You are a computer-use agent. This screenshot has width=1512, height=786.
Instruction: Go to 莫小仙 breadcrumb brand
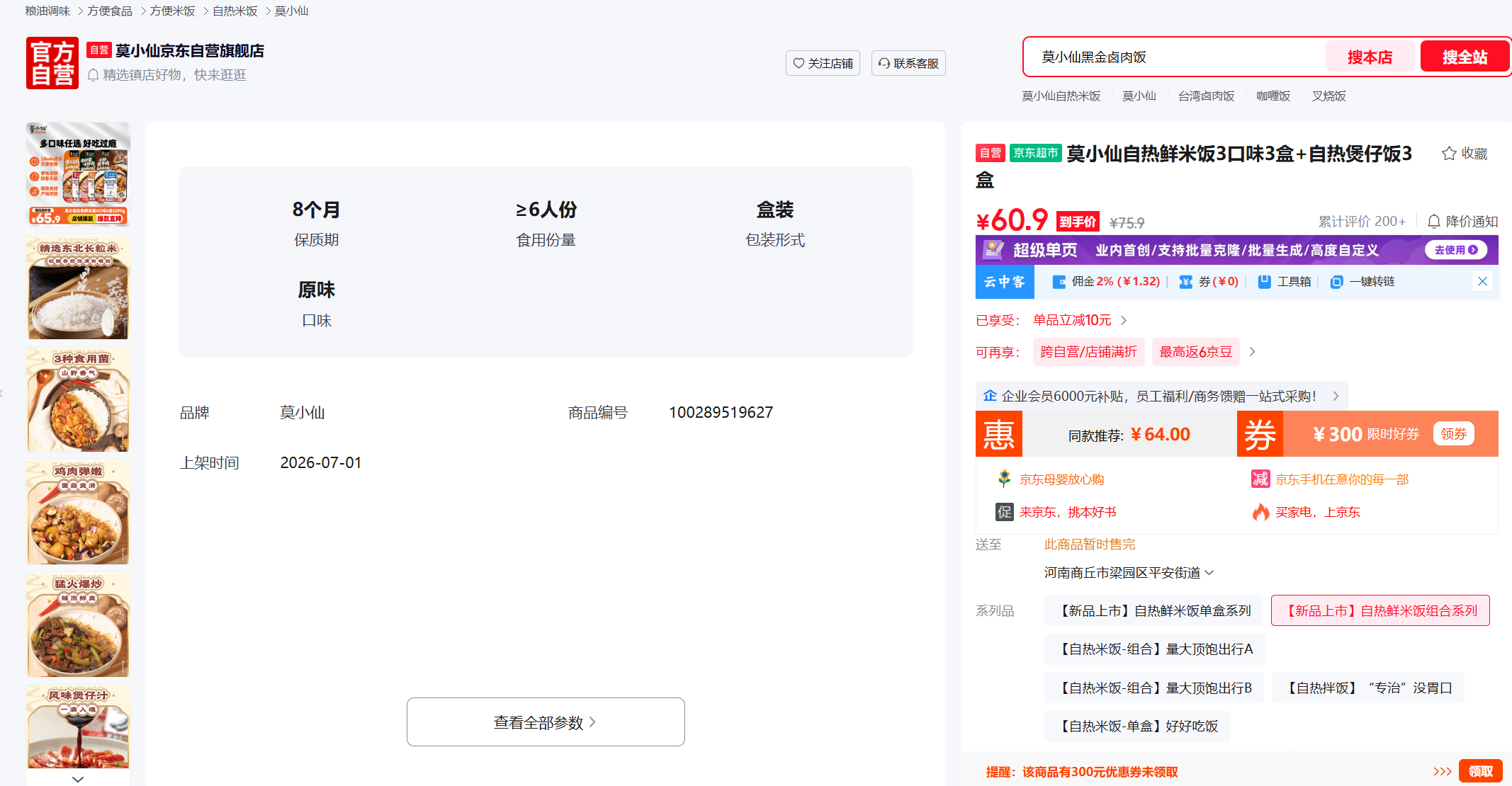pos(291,11)
